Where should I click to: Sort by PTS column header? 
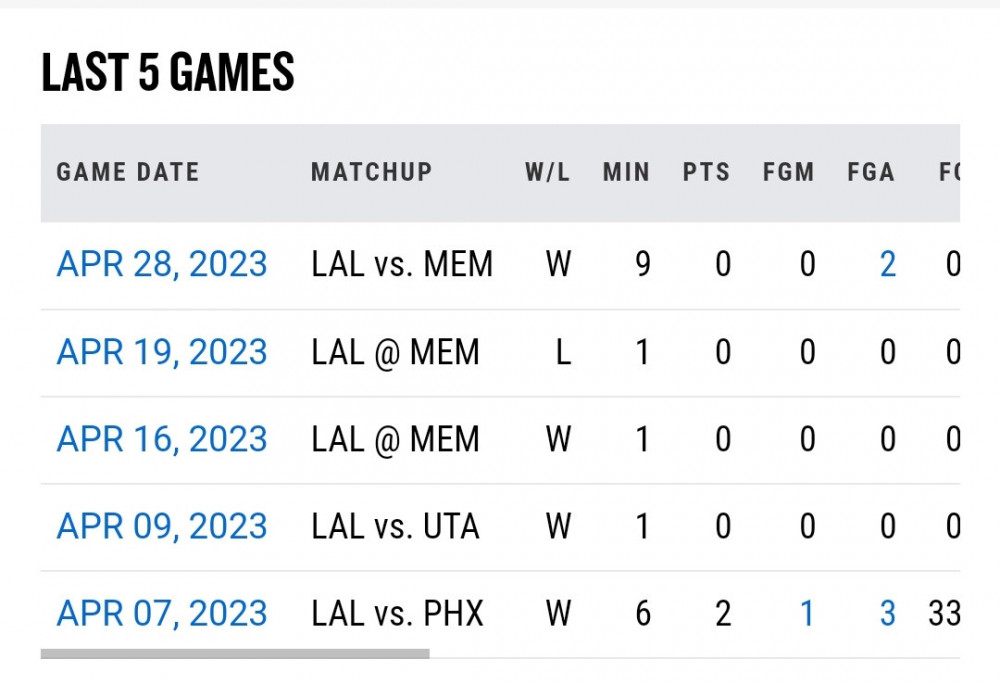click(x=706, y=172)
